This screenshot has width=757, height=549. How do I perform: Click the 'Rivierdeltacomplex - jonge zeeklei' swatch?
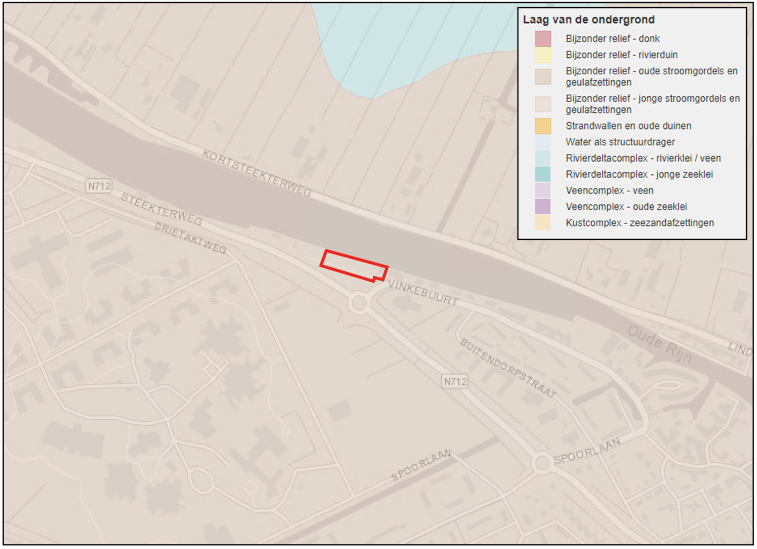(x=543, y=174)
